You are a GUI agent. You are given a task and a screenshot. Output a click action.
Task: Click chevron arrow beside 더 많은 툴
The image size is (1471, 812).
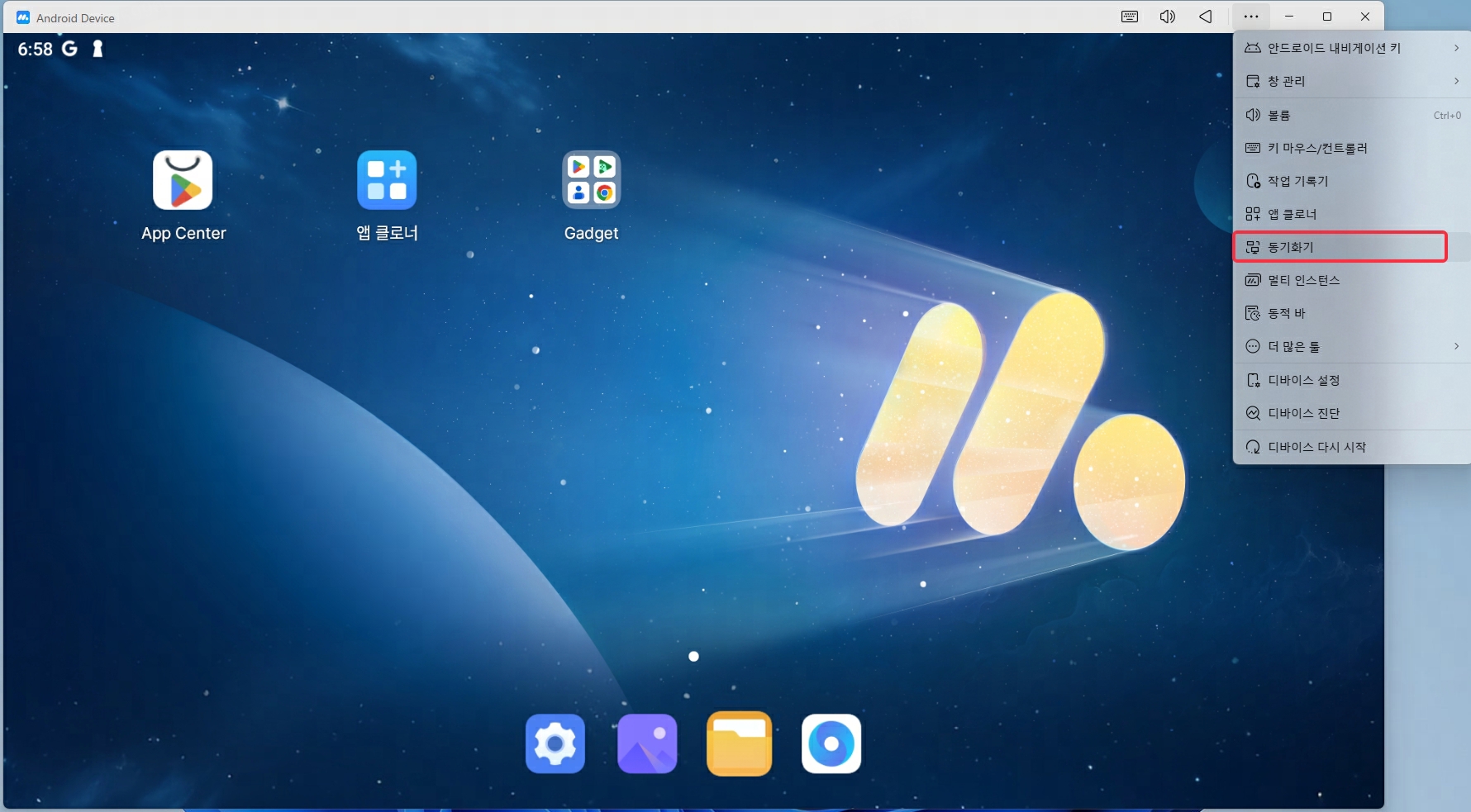coord(1456,346)
